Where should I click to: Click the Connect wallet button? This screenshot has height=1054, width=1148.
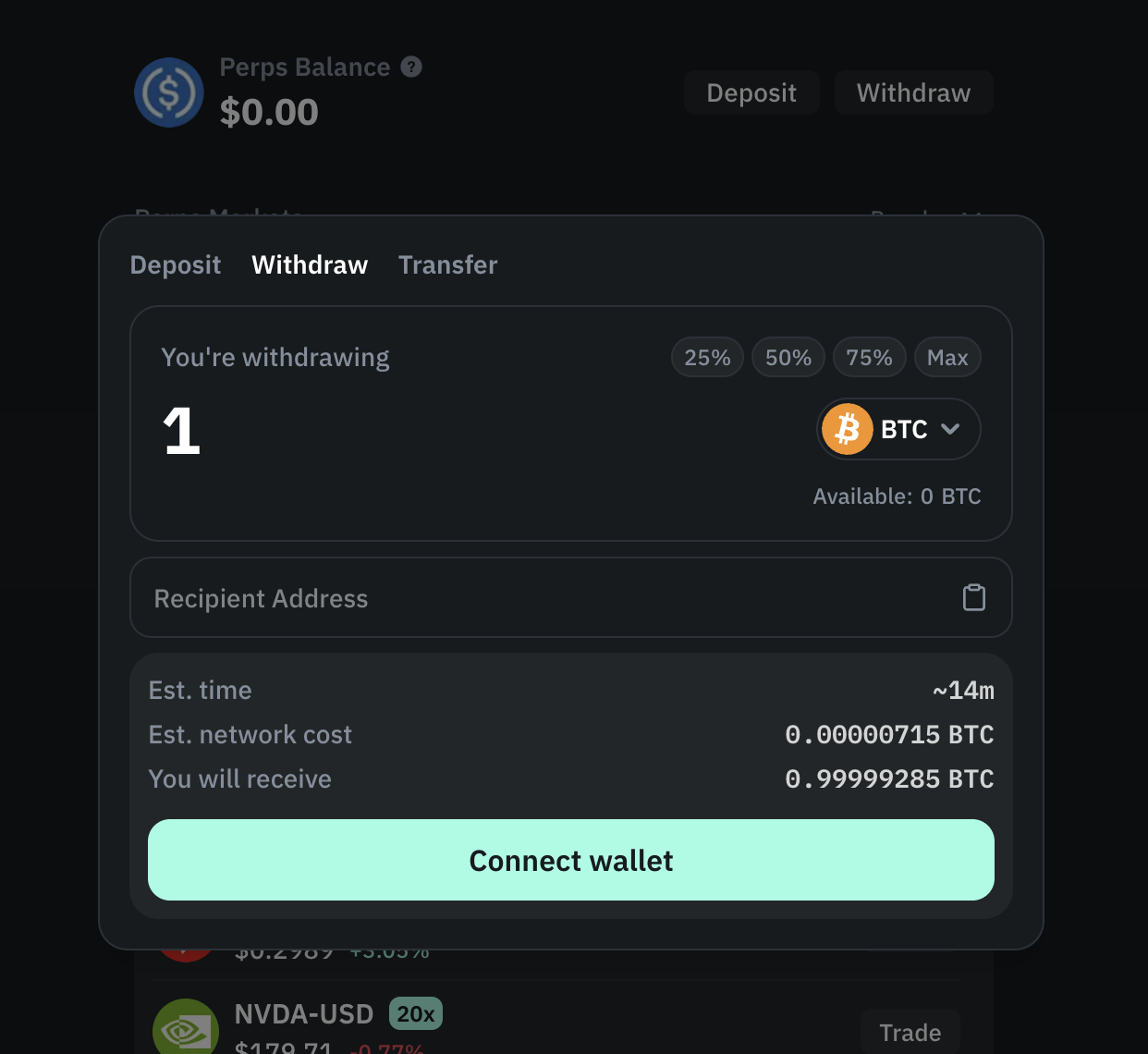coord(571,860)
